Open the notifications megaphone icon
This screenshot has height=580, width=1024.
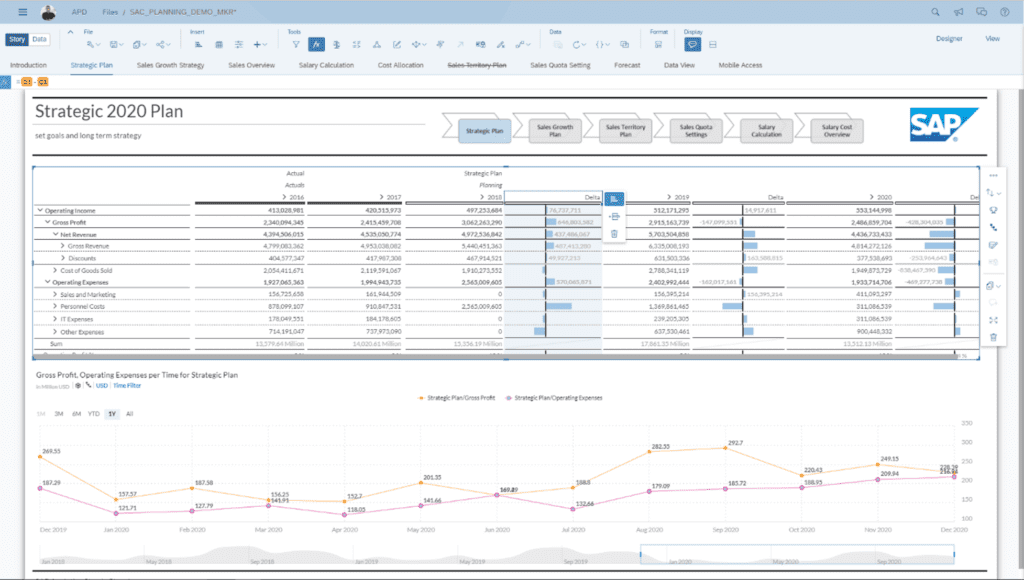[x=958, y=12]
